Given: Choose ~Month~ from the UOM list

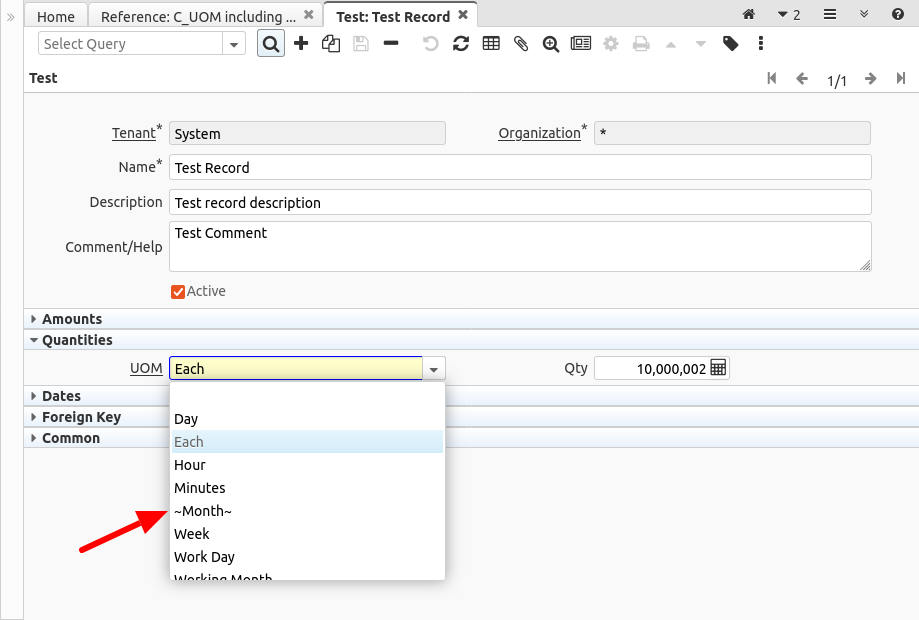Looking at the screenshot, I should point(203,511).
